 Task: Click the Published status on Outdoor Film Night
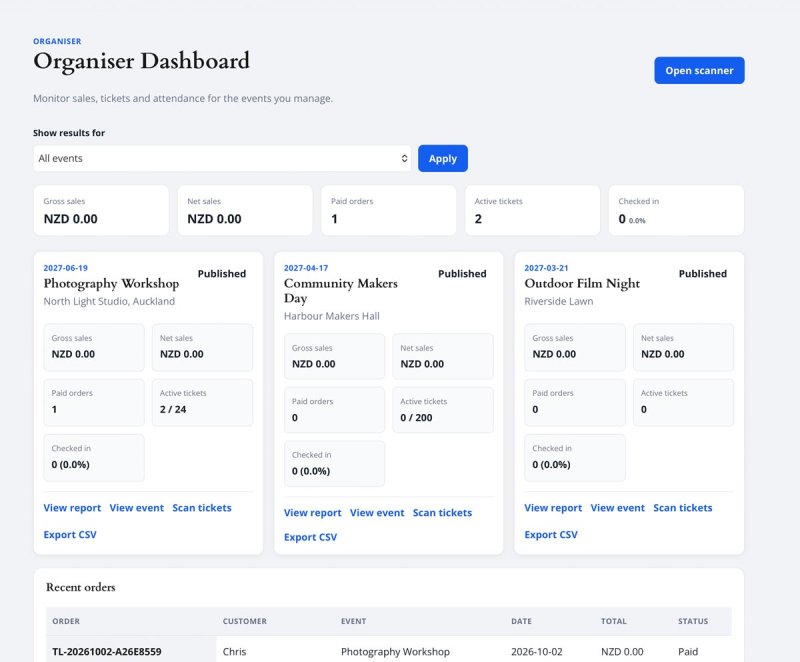tap(703, 274)
